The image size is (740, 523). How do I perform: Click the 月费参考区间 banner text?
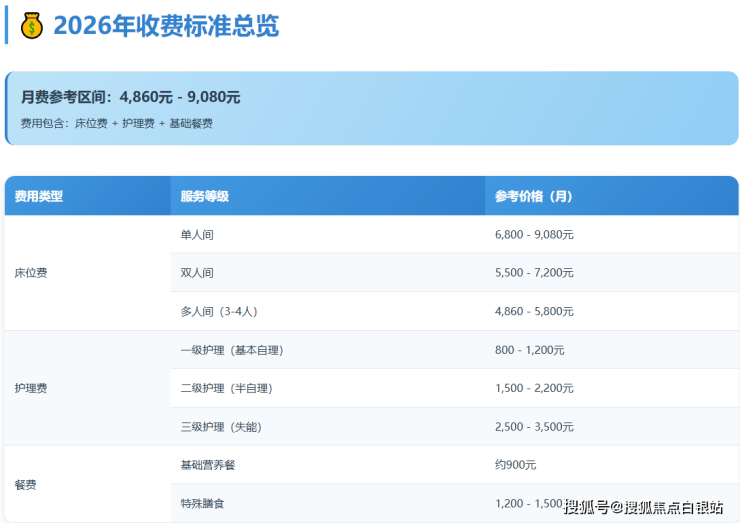(x=131, y=97)
